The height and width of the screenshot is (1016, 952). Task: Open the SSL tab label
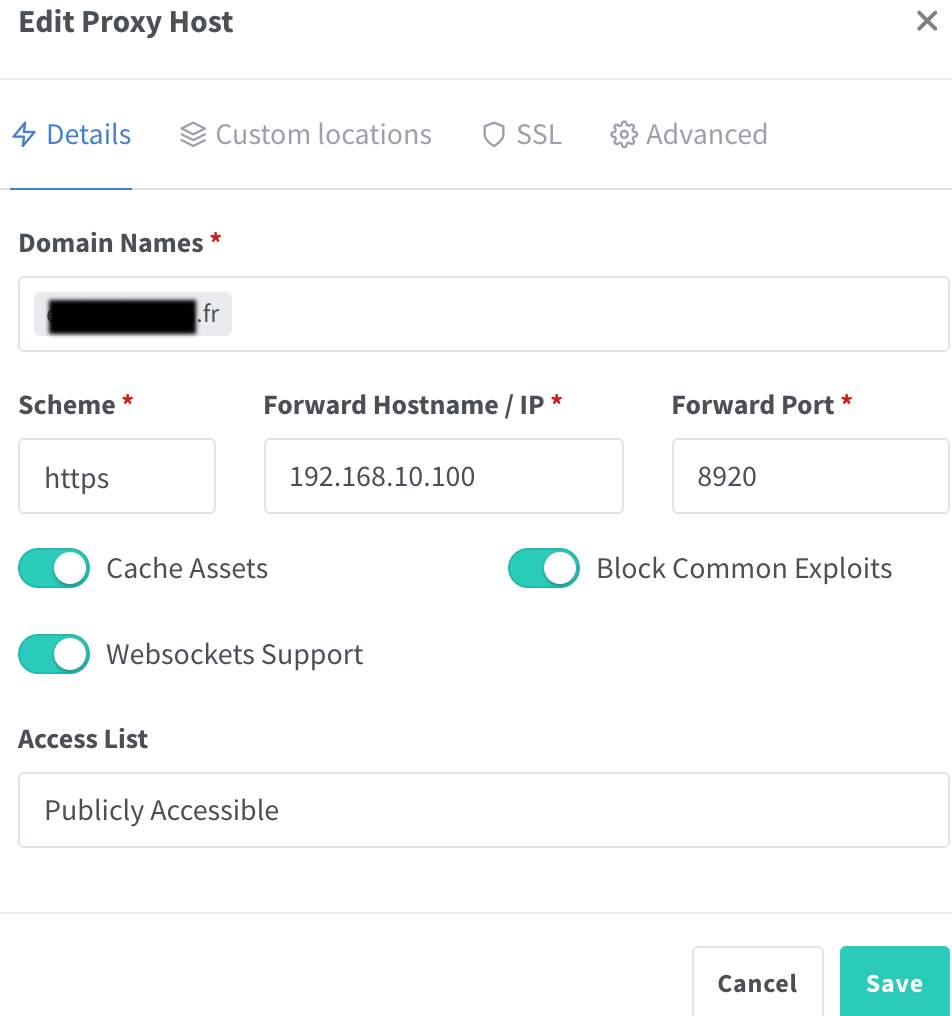point(539,135)
